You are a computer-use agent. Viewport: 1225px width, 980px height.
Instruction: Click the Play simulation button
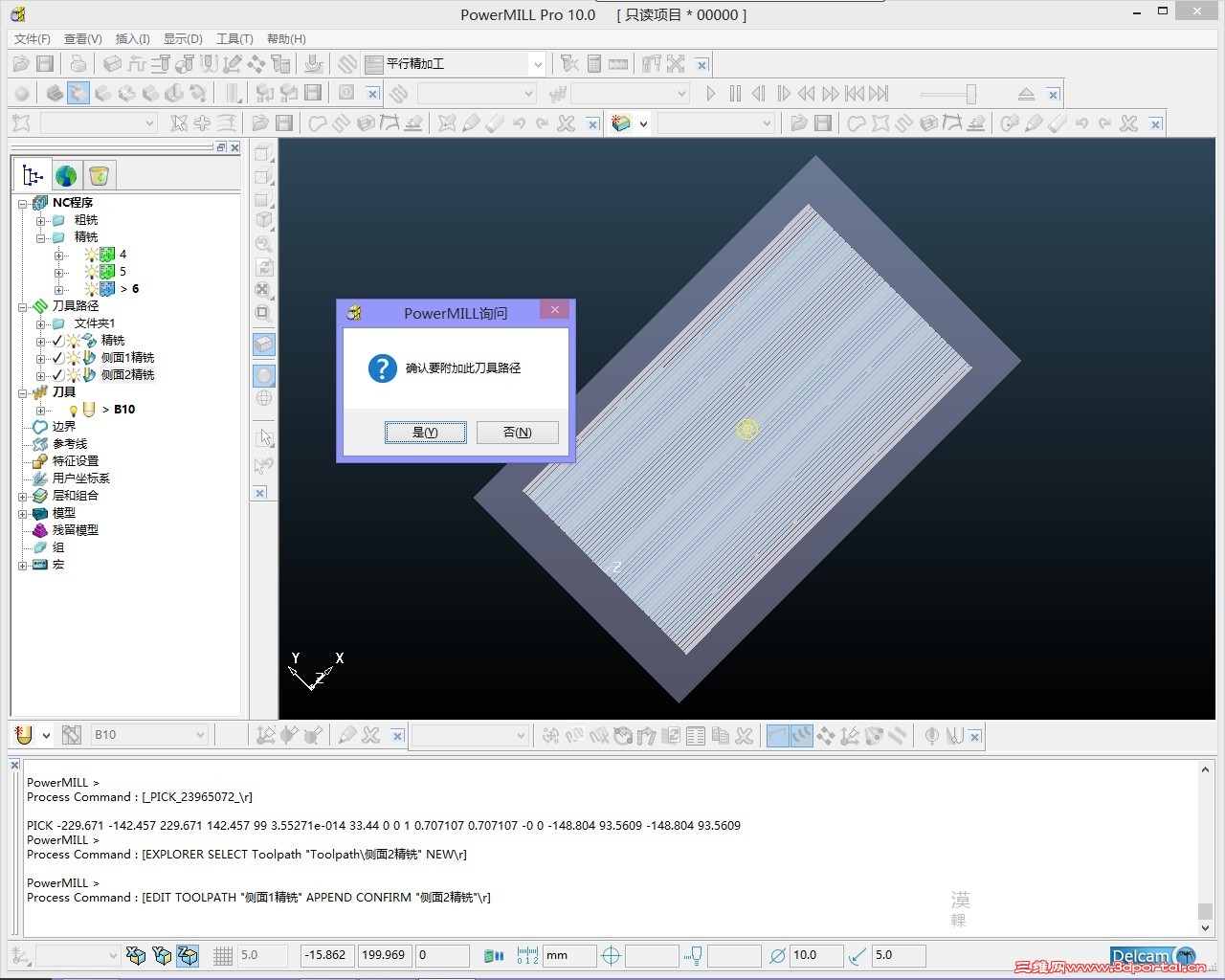tap(710, 94)
